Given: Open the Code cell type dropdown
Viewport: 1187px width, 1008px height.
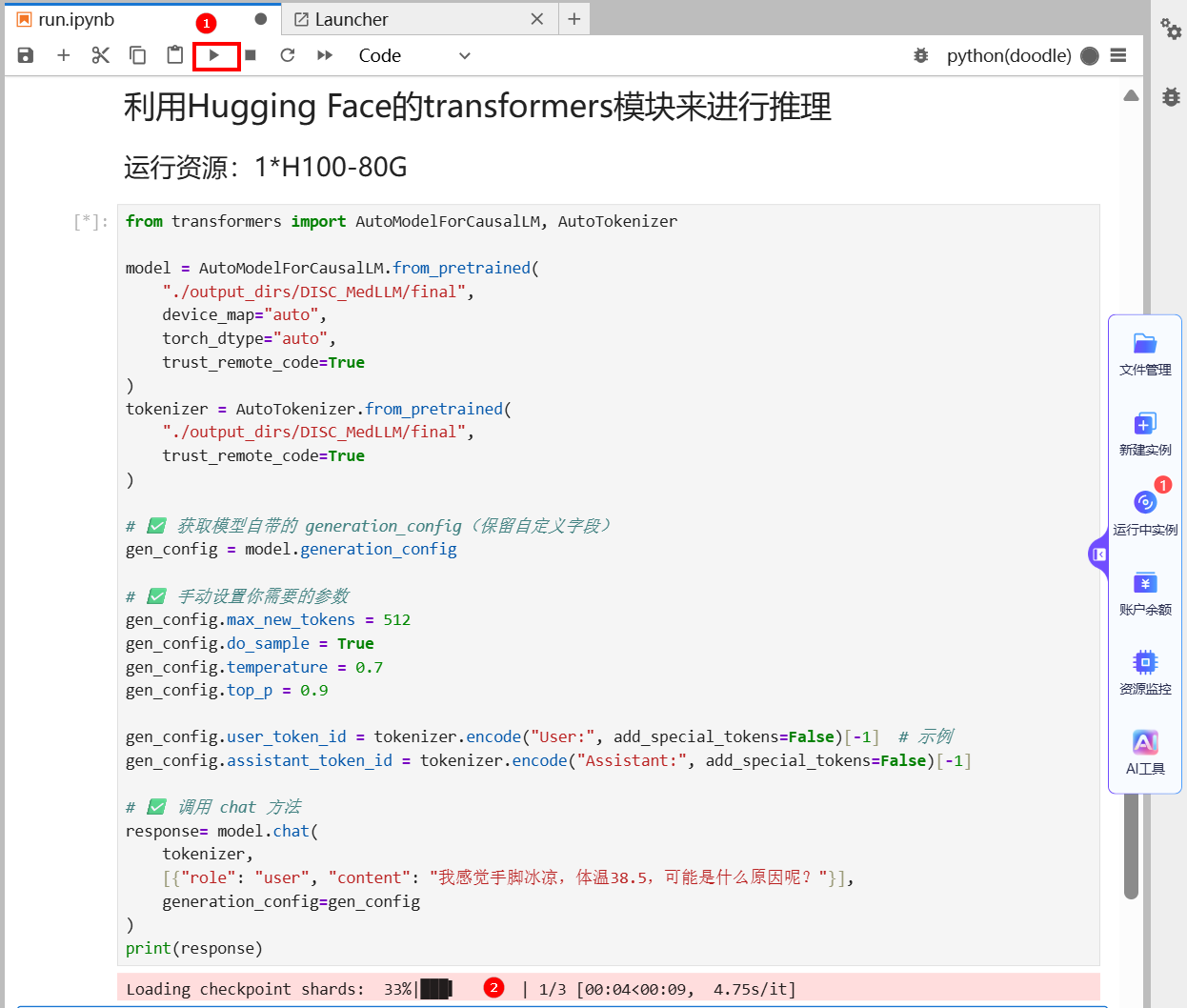Looking at the screenshot, I should point(413,55).
